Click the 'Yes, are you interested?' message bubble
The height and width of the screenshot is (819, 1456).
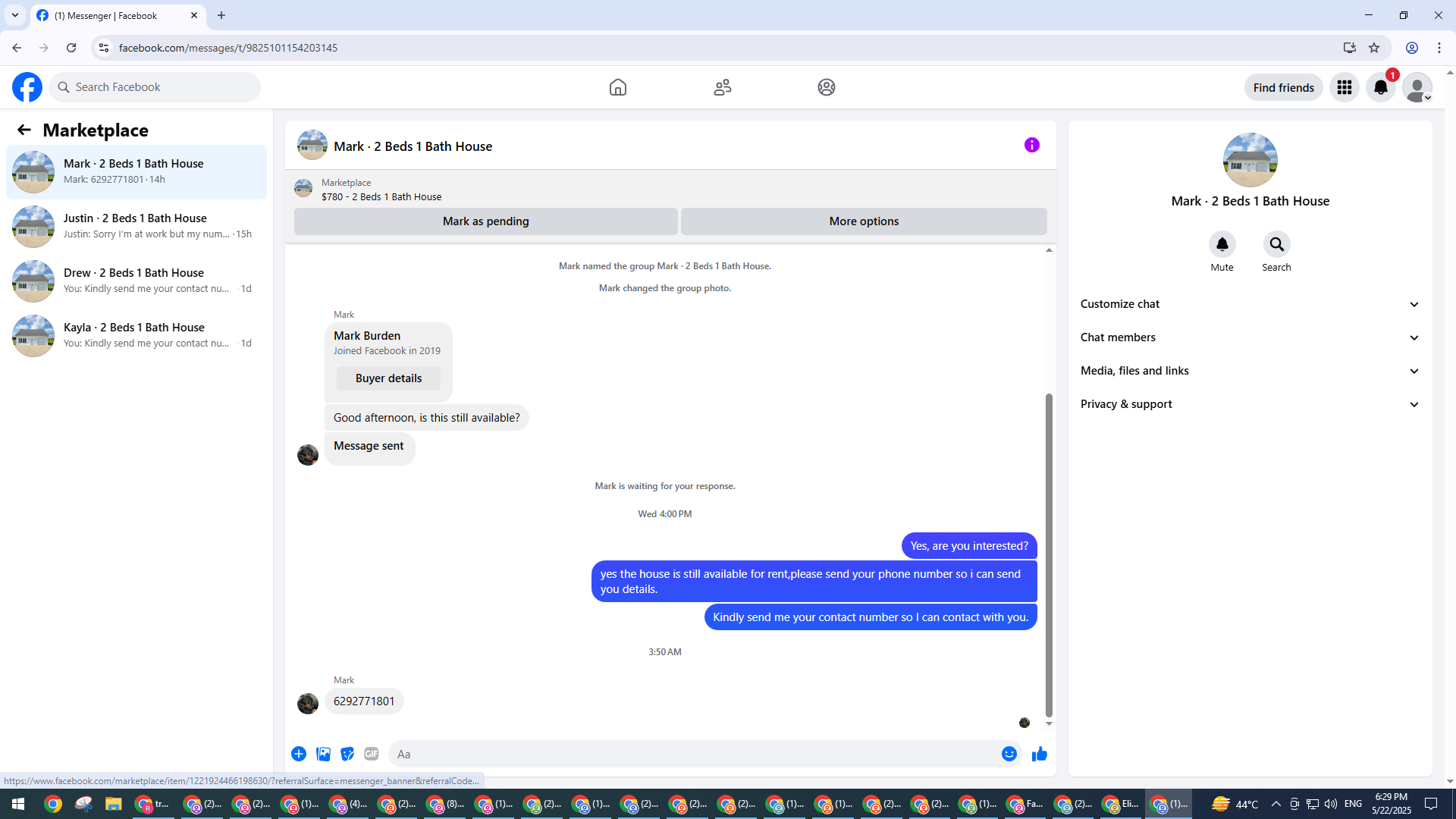969,546
